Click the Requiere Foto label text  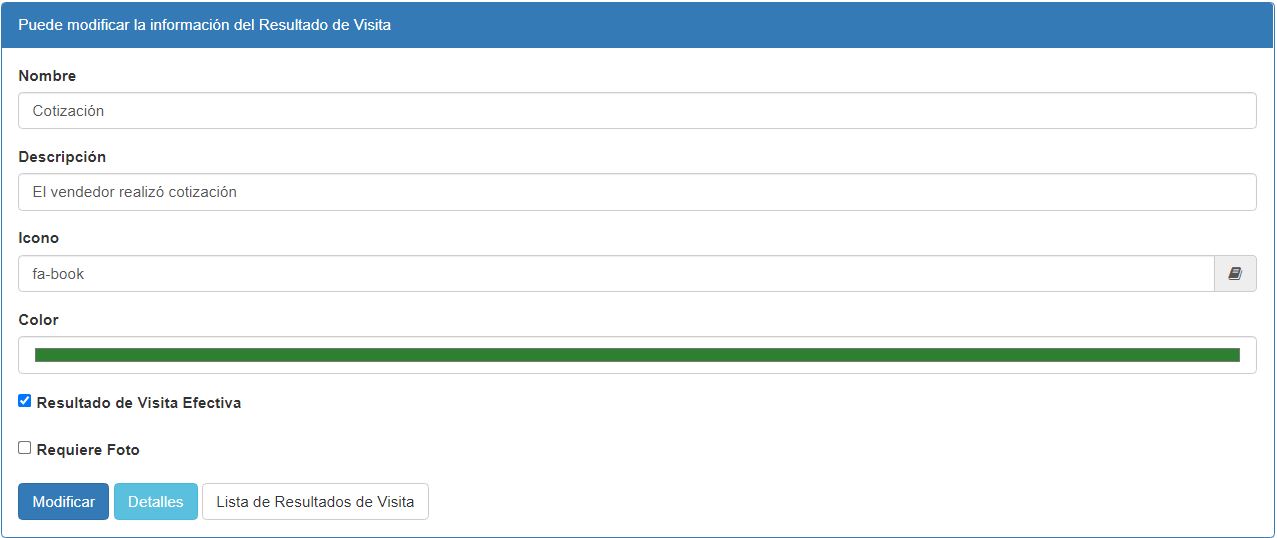click(88, 450)
